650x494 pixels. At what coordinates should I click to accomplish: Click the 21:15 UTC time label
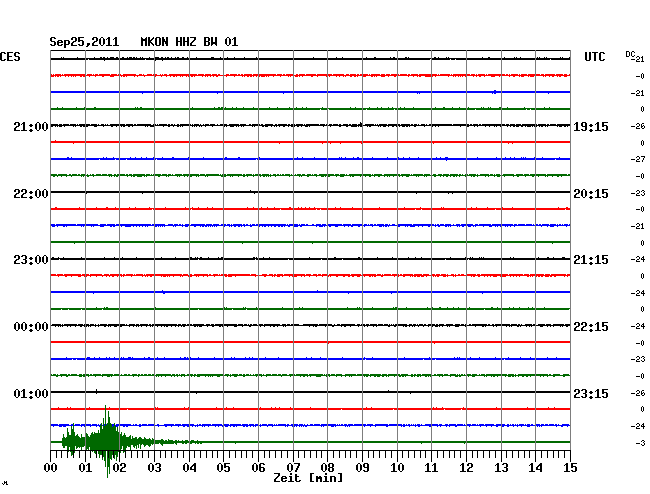591,260
